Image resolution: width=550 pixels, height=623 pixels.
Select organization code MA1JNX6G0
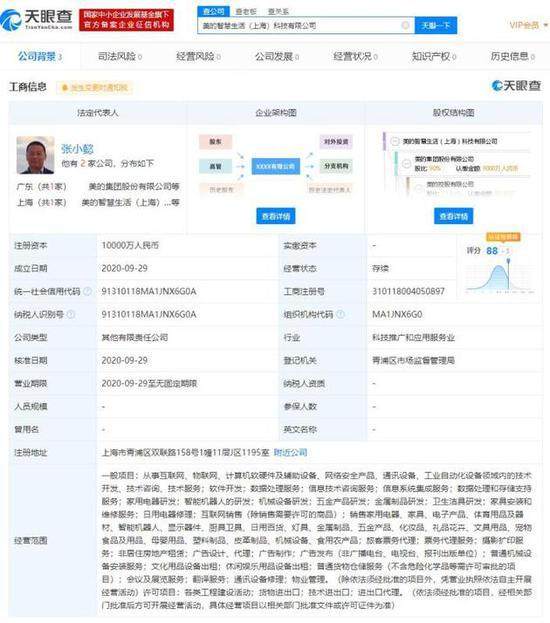pos(397,314)
